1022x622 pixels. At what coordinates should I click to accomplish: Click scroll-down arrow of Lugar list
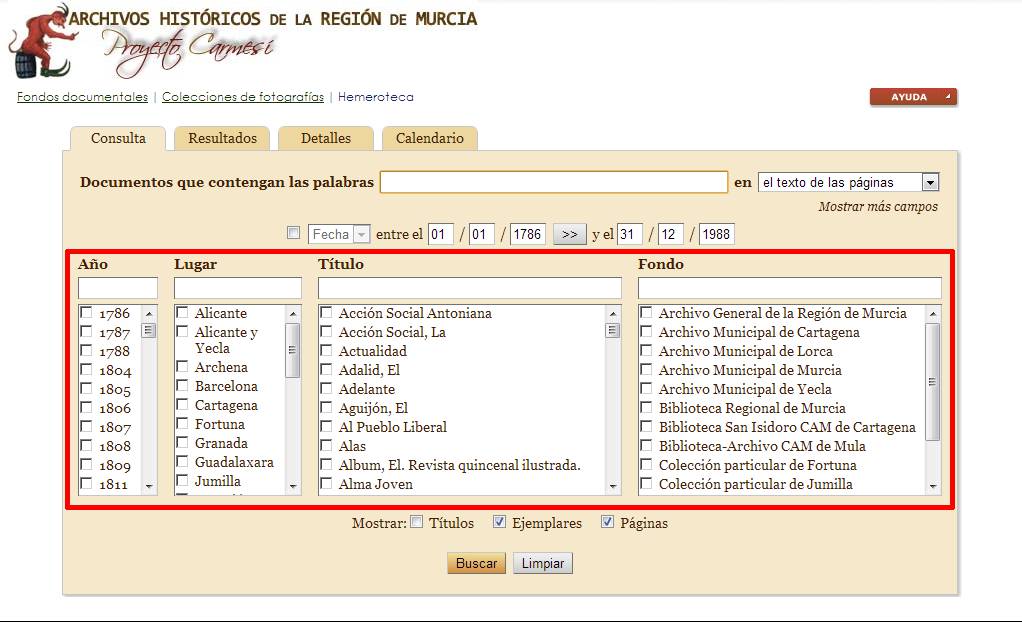pos(293,486)
